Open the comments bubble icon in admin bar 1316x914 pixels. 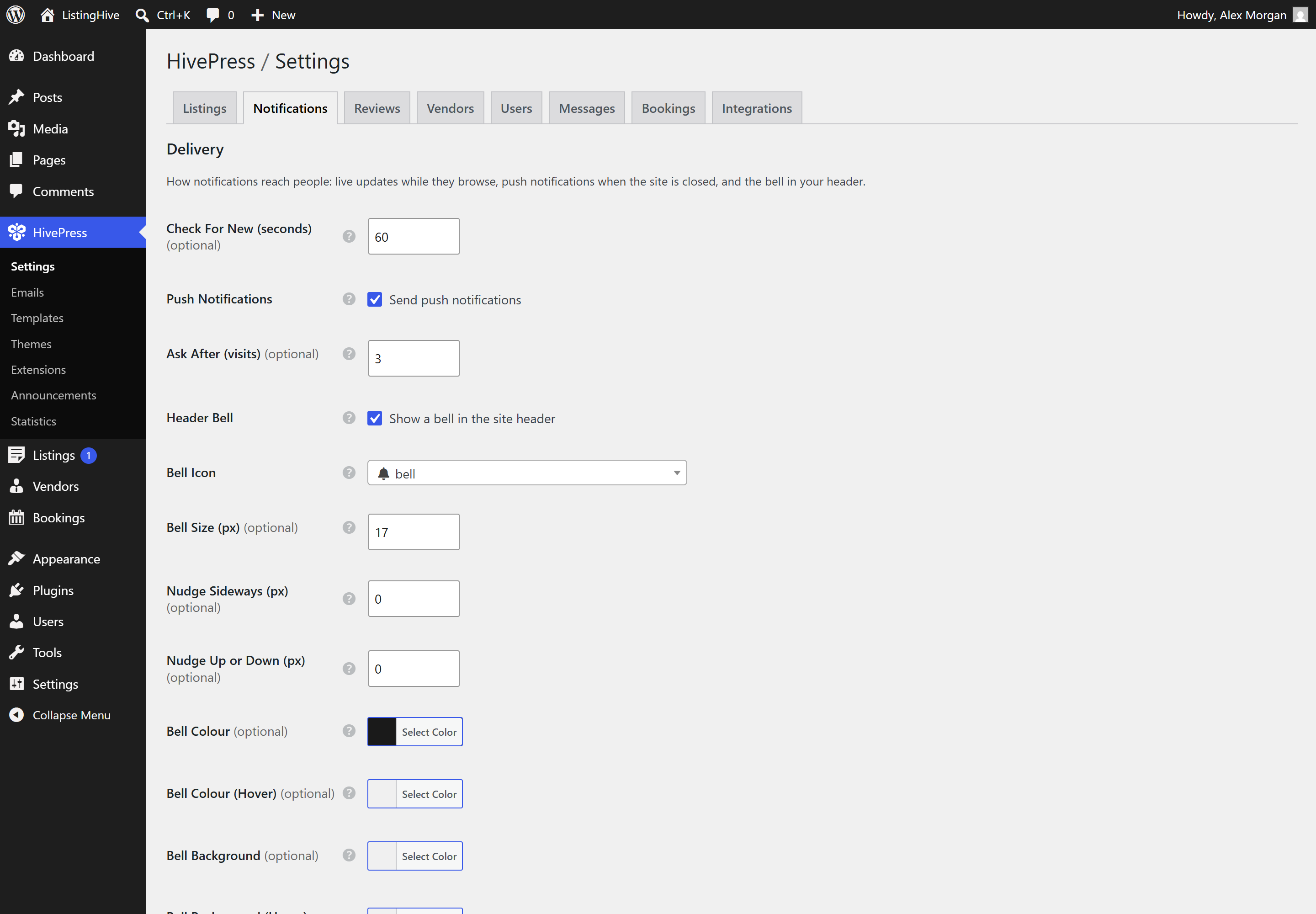point(213,15)
